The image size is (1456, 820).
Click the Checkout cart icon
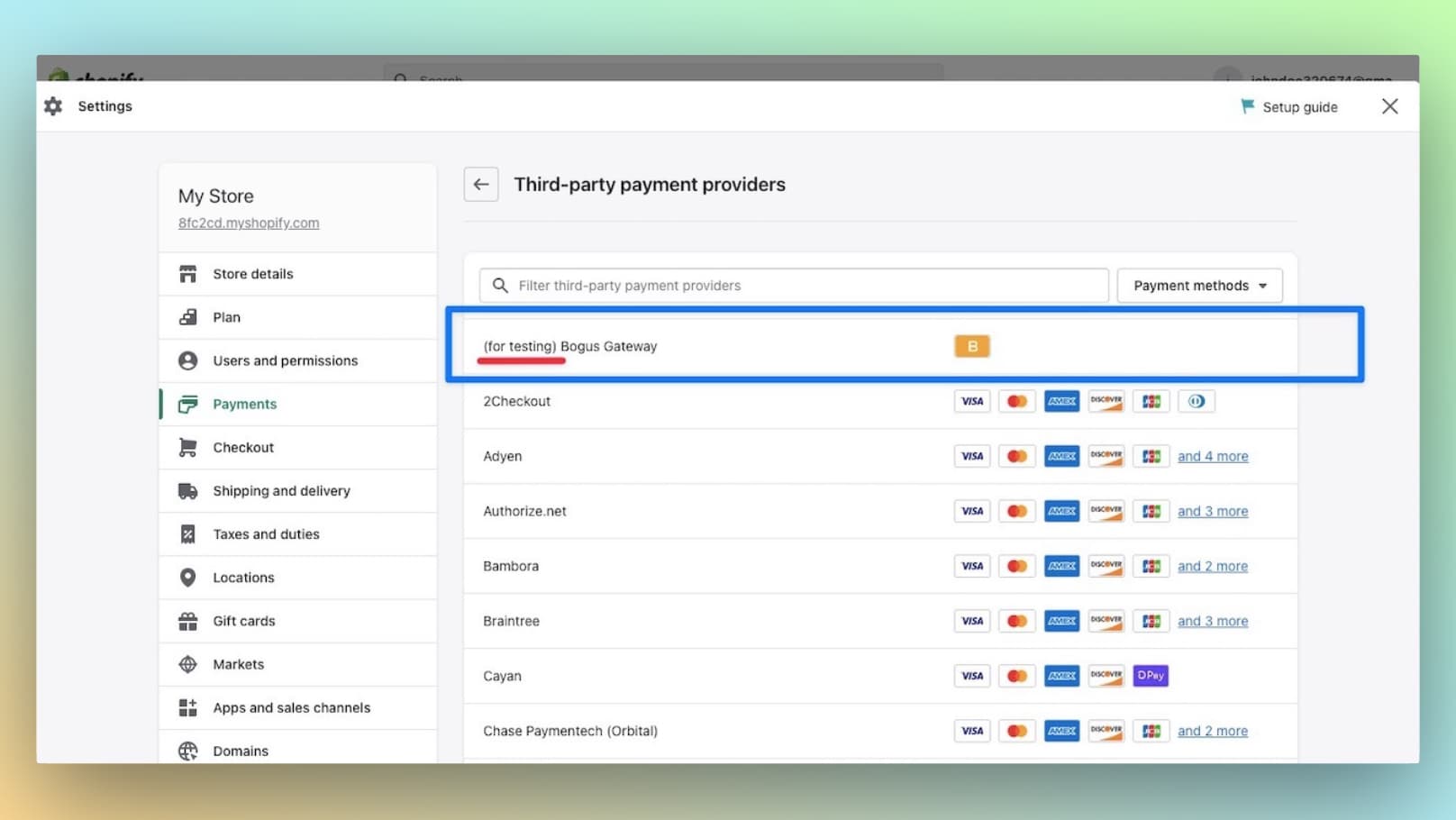pyautogui.click(x=187, y=447)
